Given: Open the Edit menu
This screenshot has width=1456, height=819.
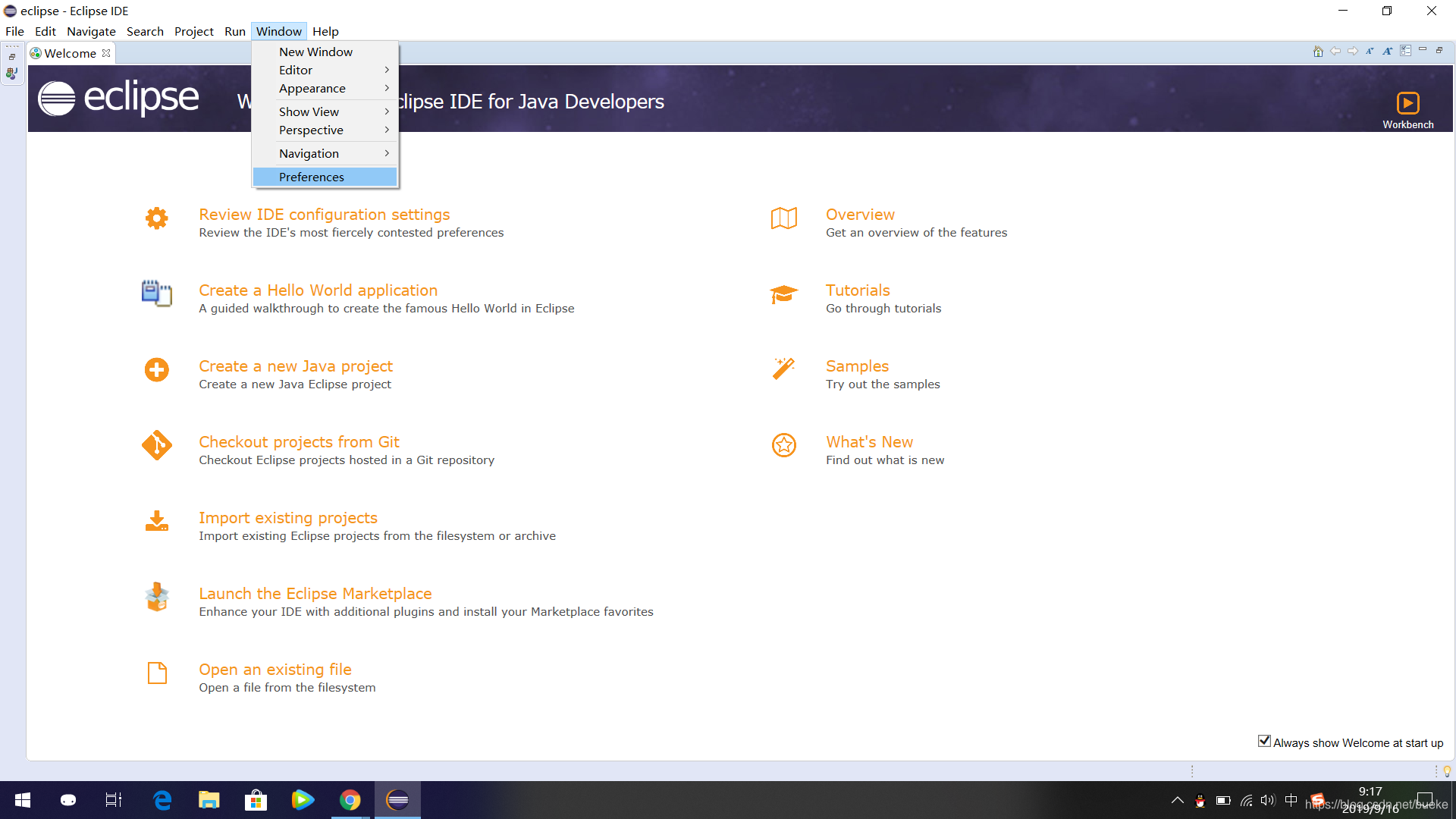Looking at the screenshot, I should point(45,31).
